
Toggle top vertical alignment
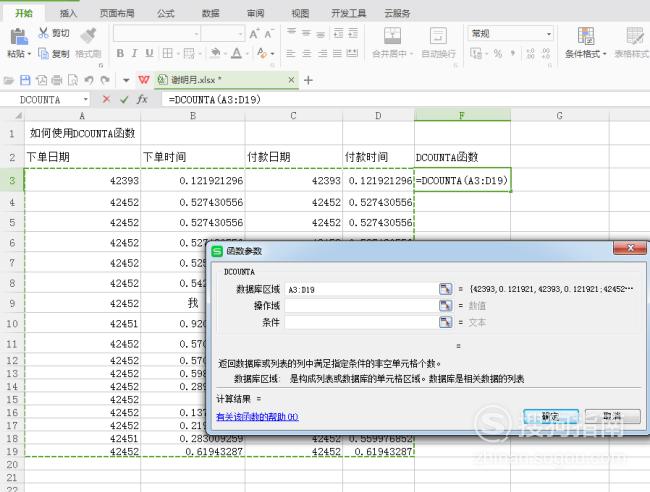(x=291, y=33)
